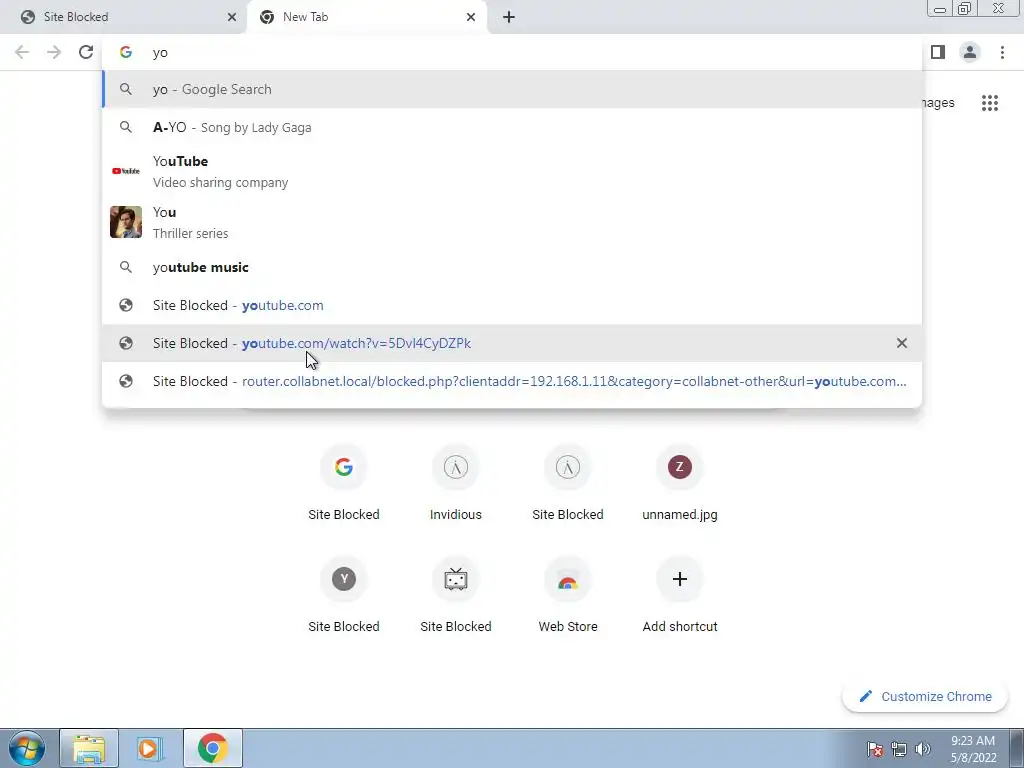Remove the youtube.com/watch suggestion with X

pos(902,343)
